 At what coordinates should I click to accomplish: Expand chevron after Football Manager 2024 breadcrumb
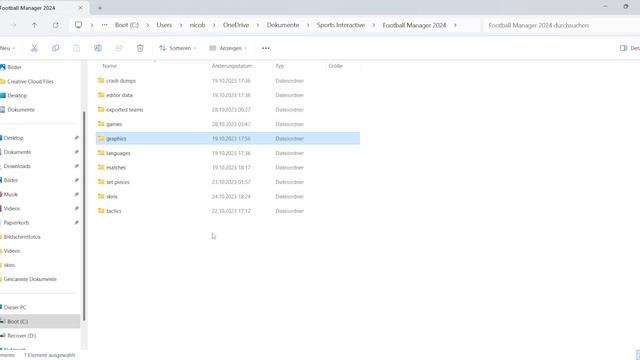455,25
